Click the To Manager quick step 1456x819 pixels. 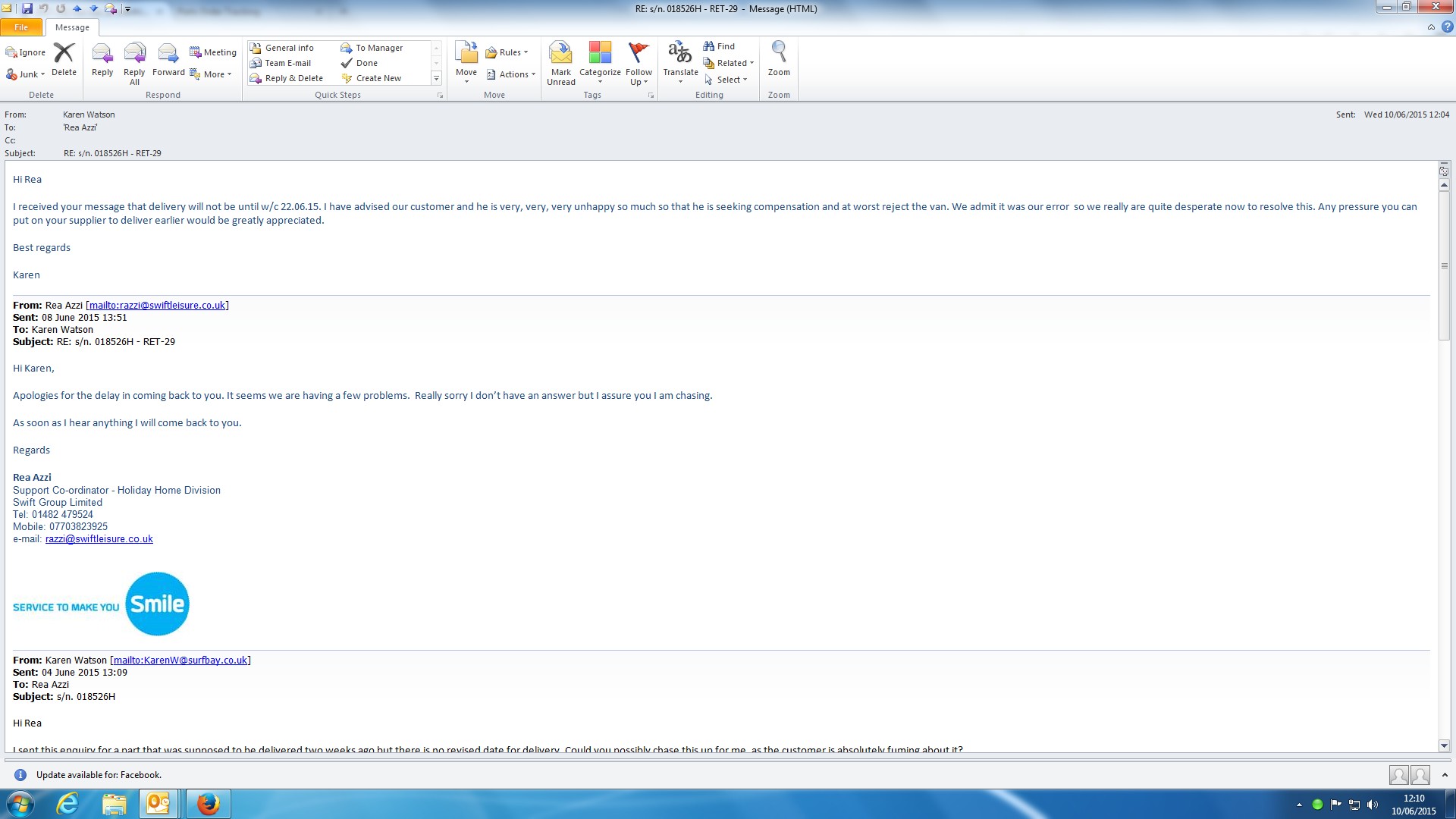pos(378,48)
